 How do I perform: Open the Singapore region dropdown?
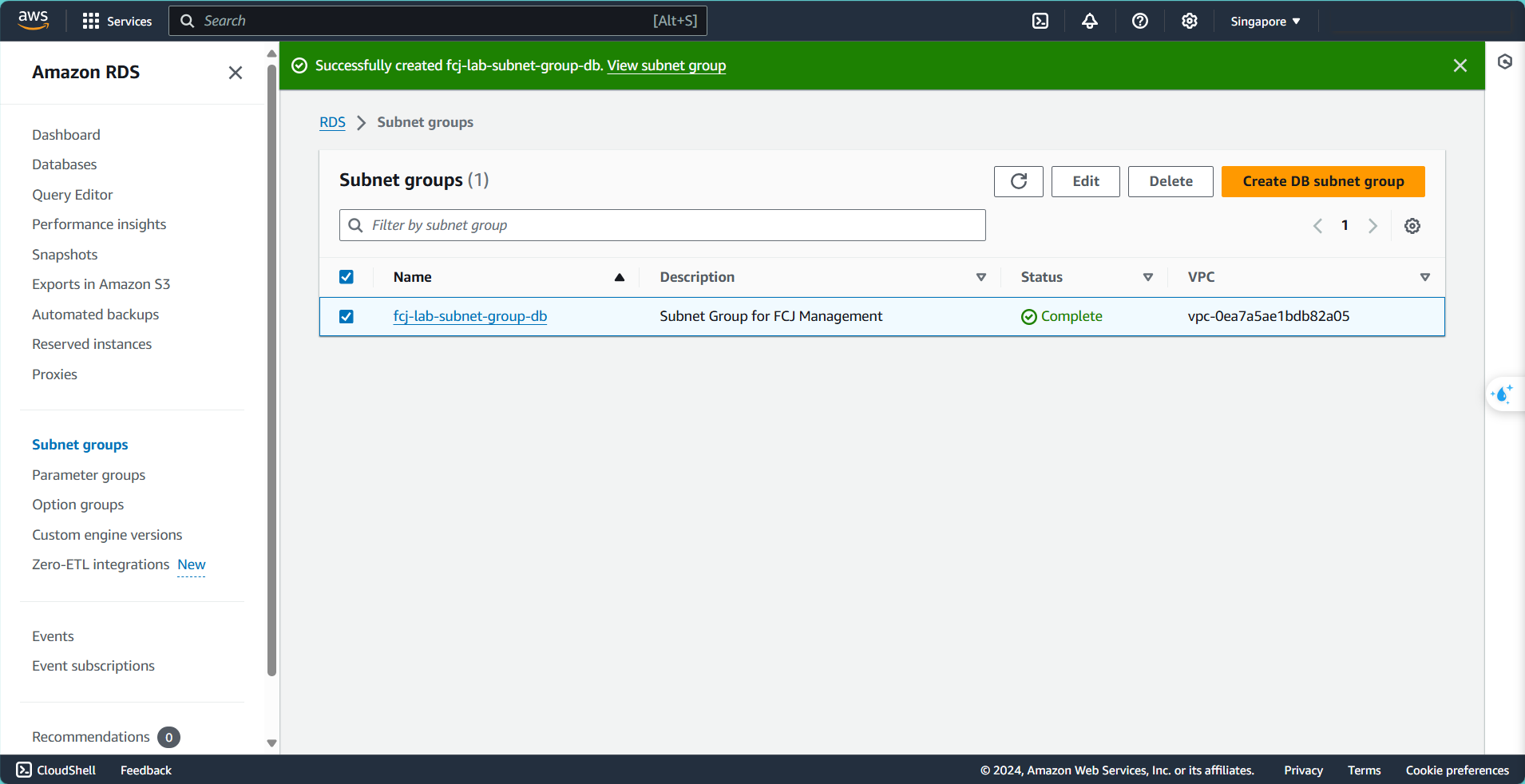[1266, 22]
